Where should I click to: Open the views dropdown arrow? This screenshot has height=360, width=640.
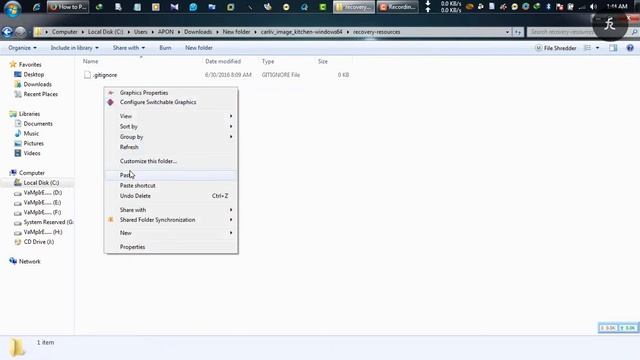tap(598, 48)
